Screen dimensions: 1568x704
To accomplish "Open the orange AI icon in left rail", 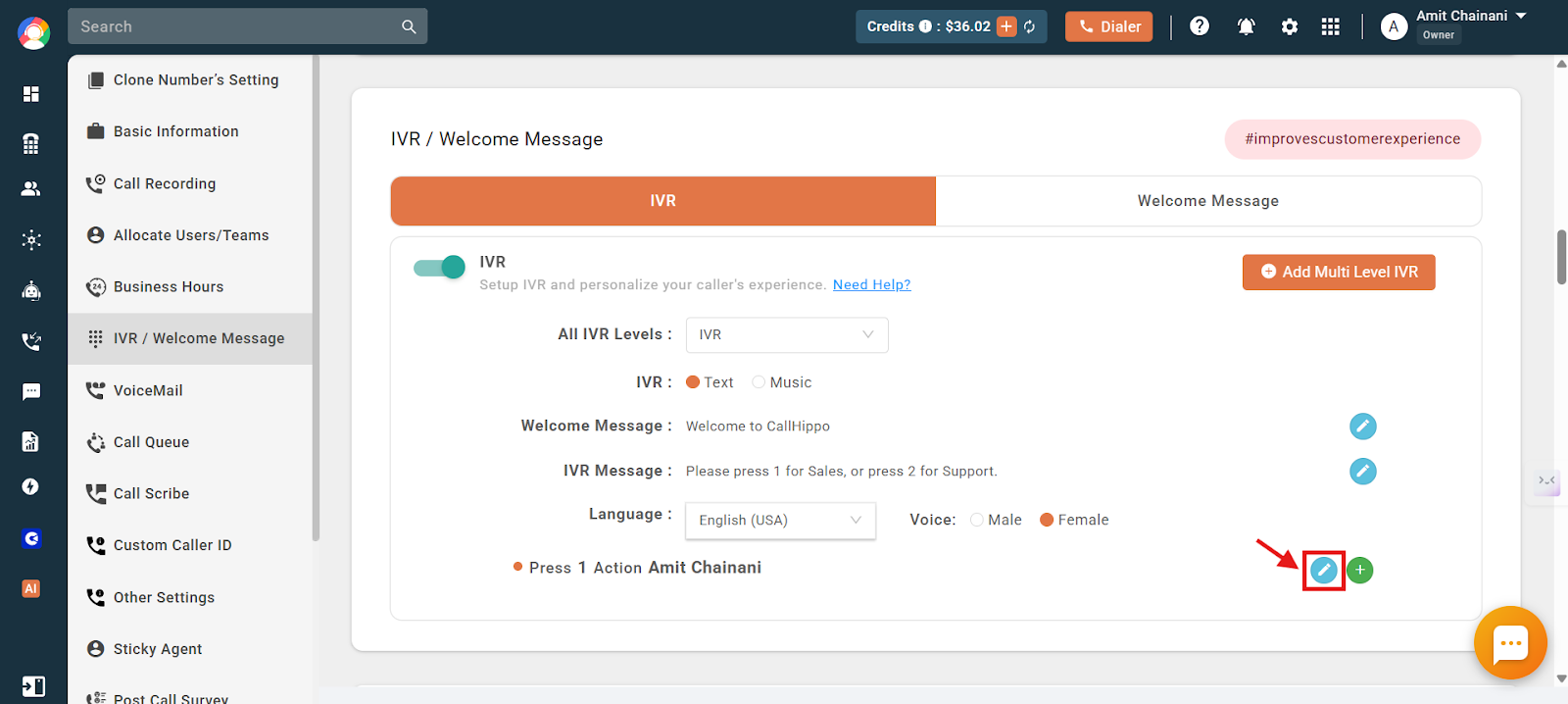I will (31, 588).
